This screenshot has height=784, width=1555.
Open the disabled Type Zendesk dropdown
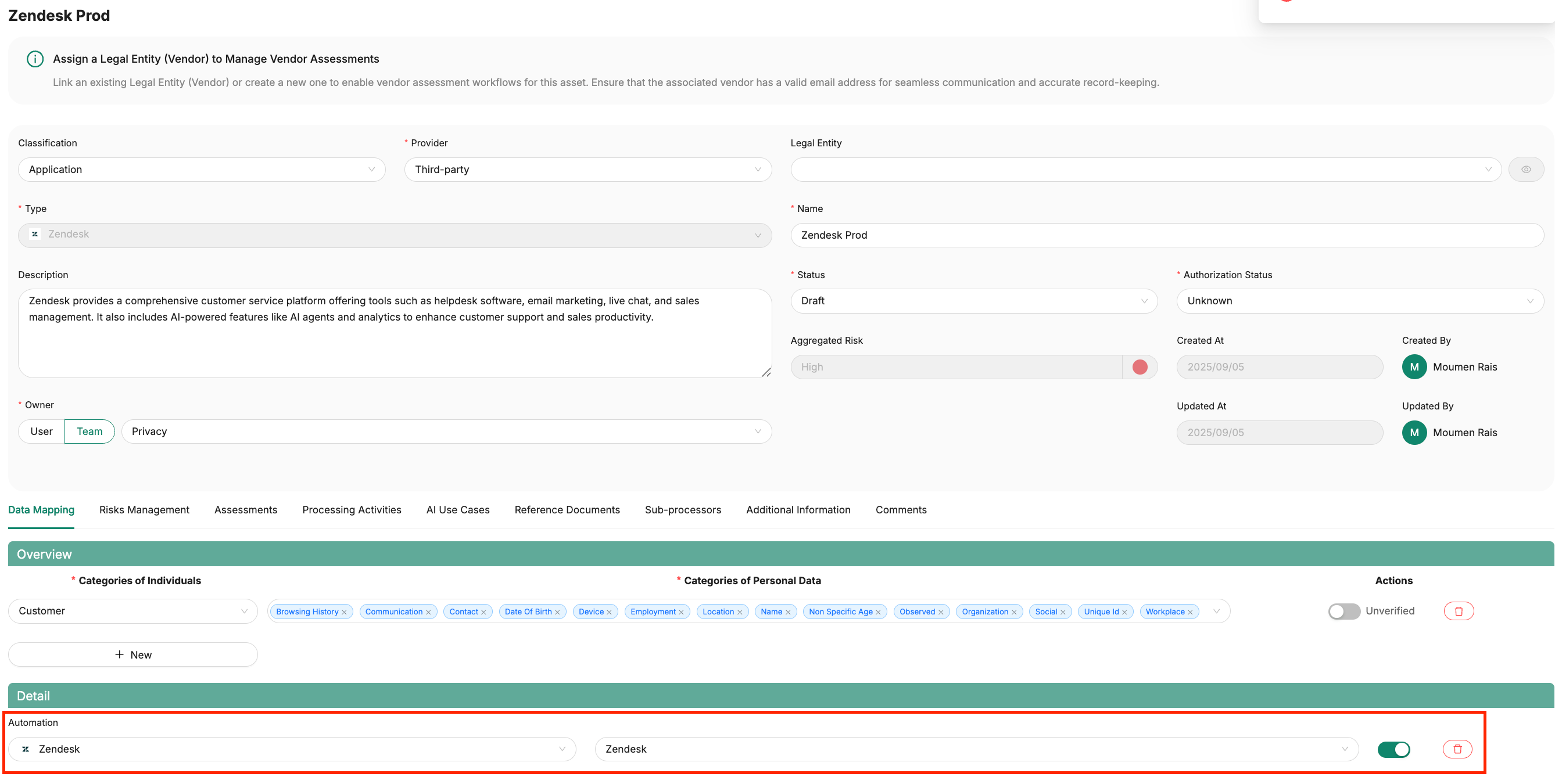(x=395, y=235)
